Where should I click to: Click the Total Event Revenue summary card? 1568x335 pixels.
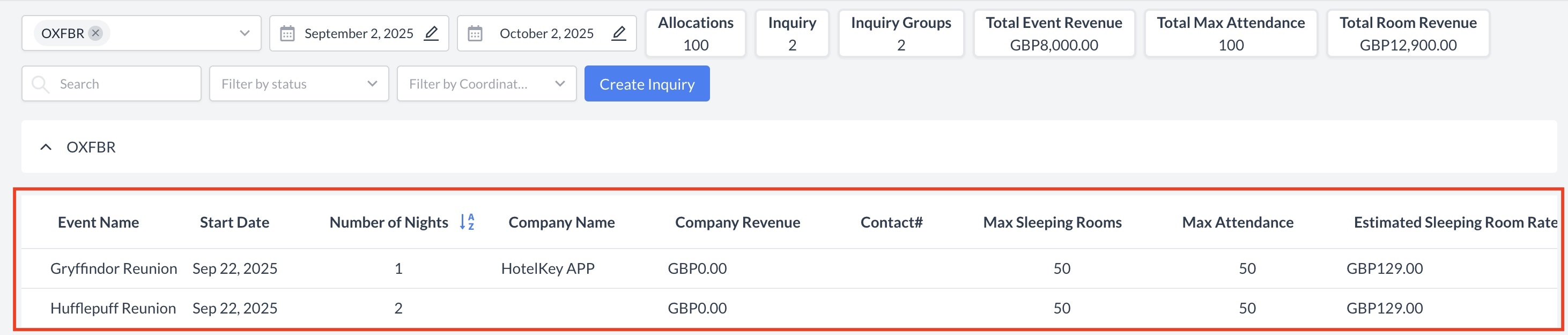coord(1053,33)
